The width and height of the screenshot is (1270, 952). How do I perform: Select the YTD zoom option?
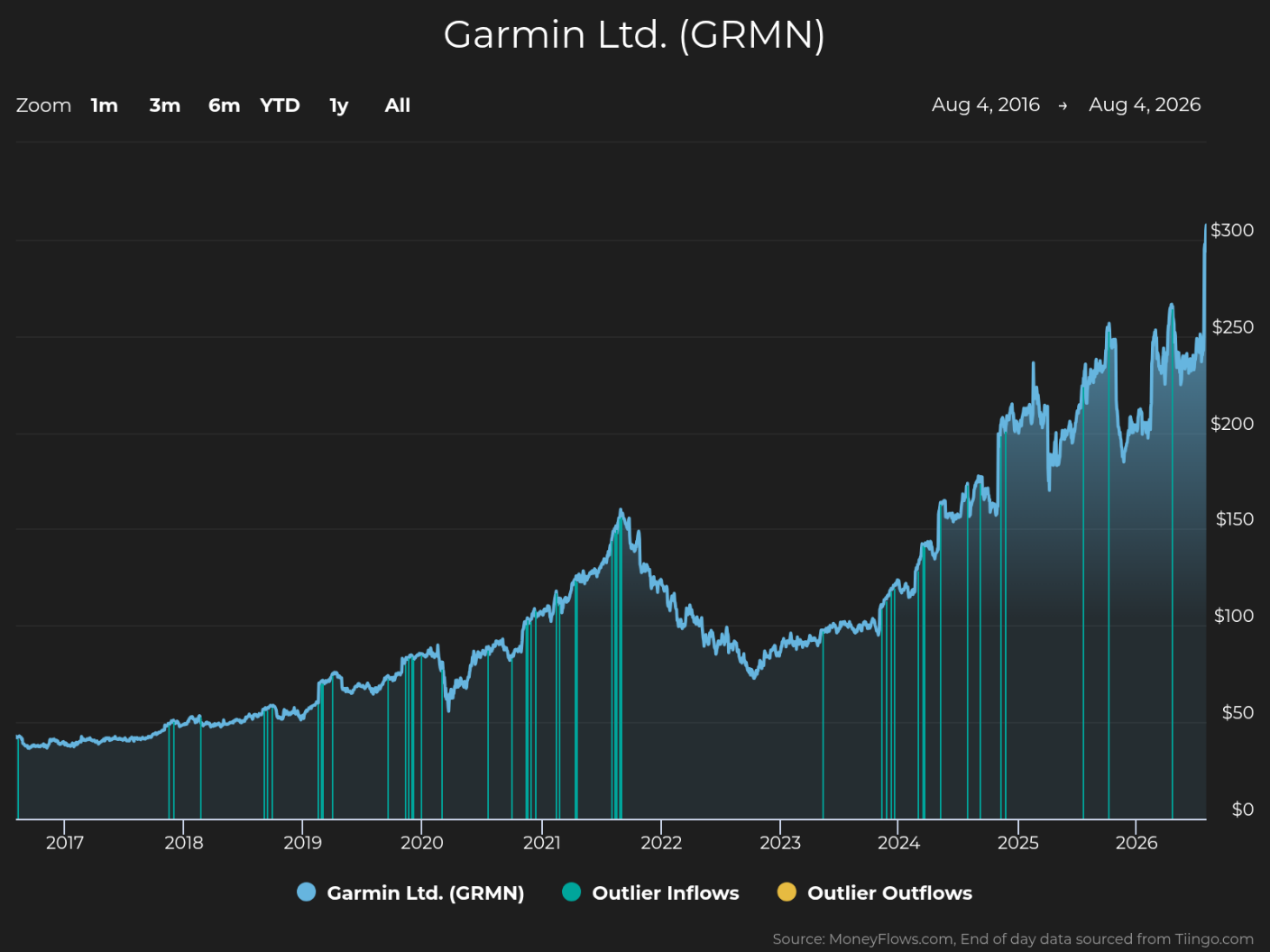280,105
